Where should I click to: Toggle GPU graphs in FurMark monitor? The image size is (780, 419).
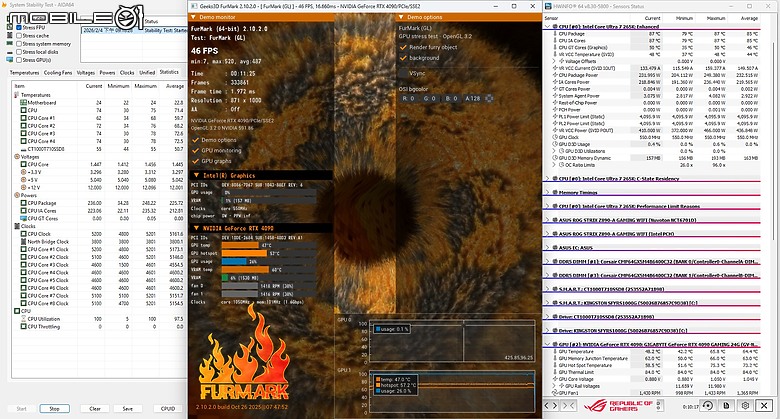[195, 161]
